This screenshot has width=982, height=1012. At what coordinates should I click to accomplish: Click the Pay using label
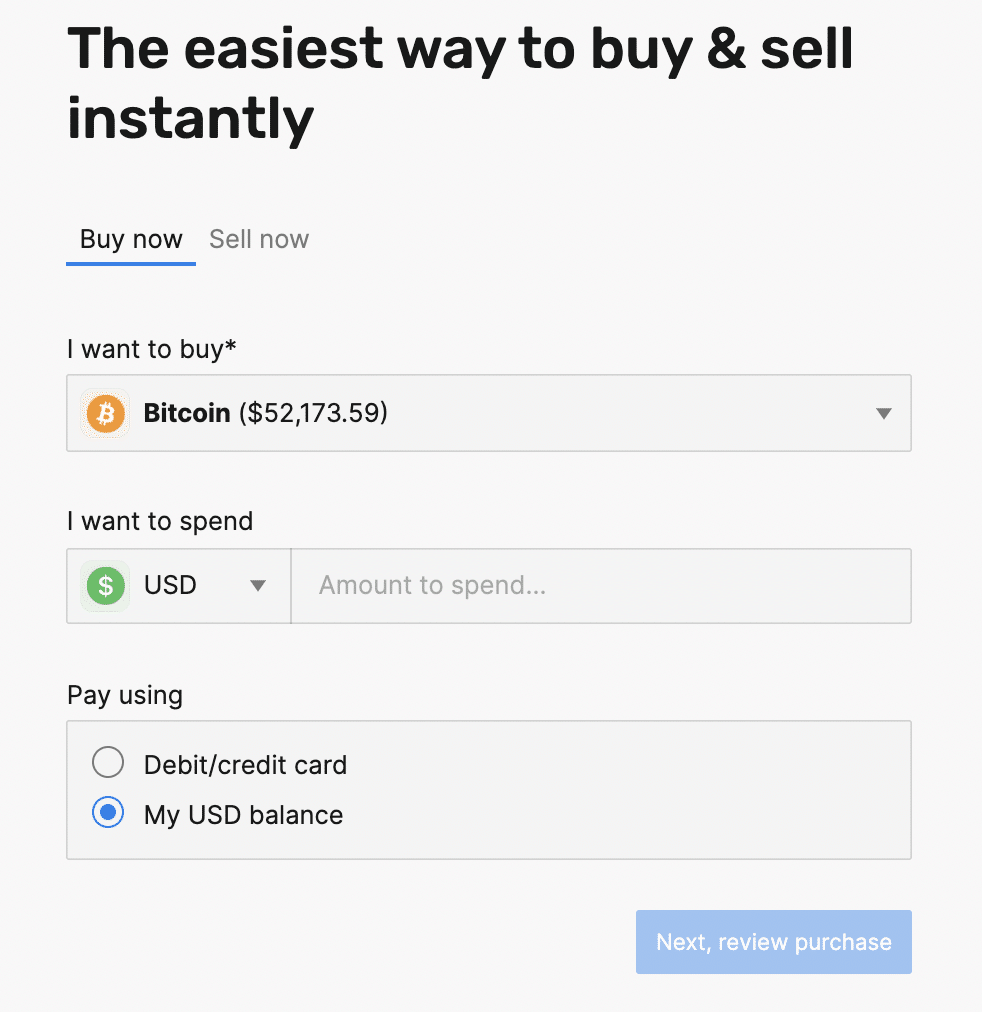tap(125, 696)
